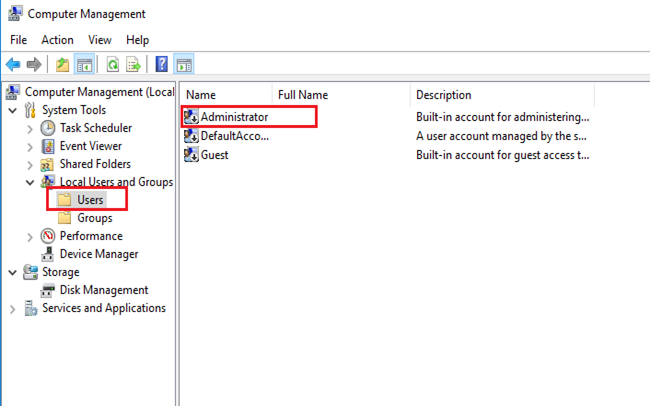Image resolution: width=650 pixels, height=406 pixels.
Task: Click the Computer Management title bar icon
Action: (x=15, y=13)
